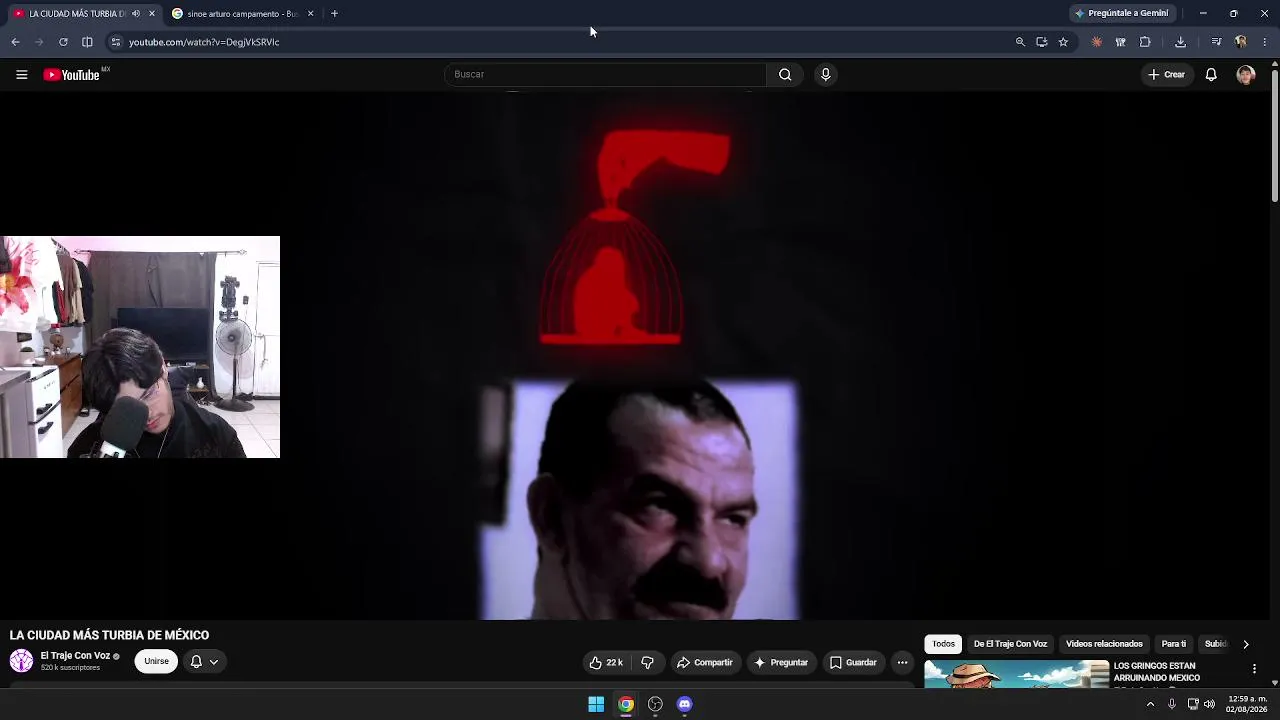Select the Para ti chip
Viewport: 1280px width, 720px height.
pyautogui.click(x=1174, y=644)
